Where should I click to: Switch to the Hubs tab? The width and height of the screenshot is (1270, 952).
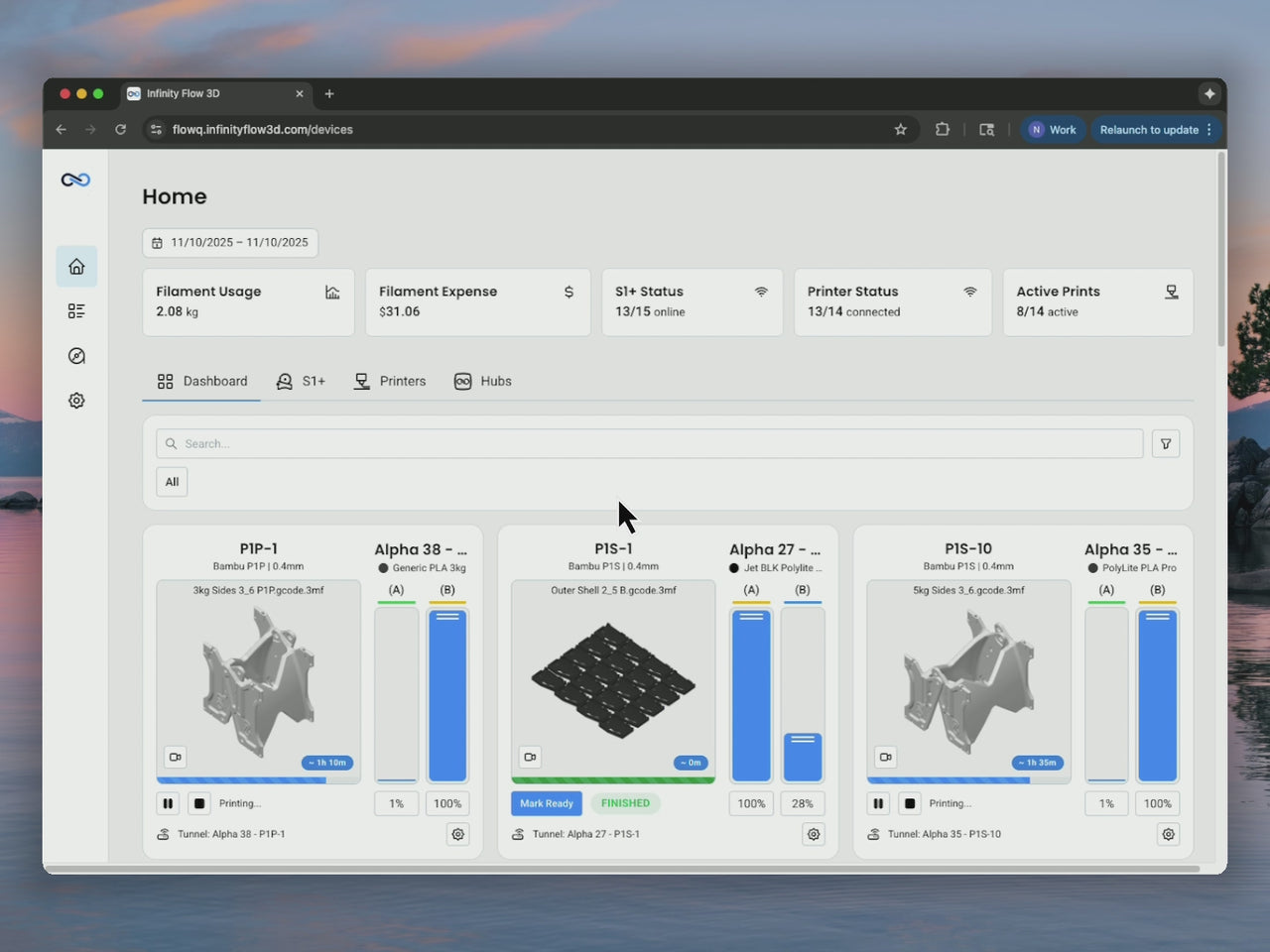[482, 381]
